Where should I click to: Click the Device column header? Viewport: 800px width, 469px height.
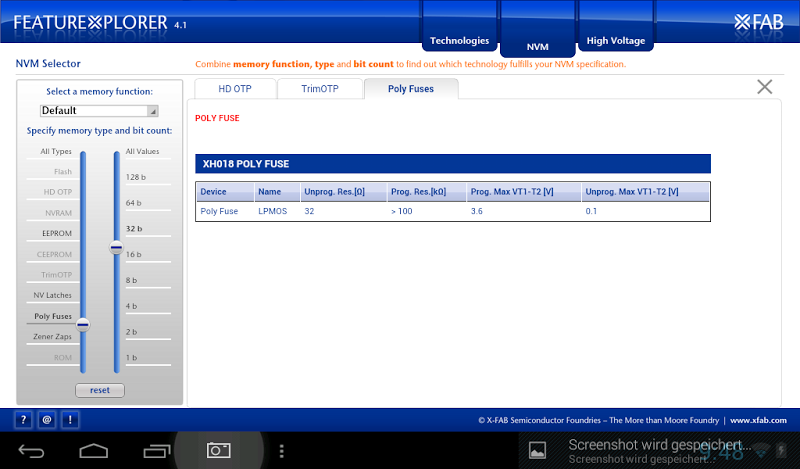(x=225, y=192)
